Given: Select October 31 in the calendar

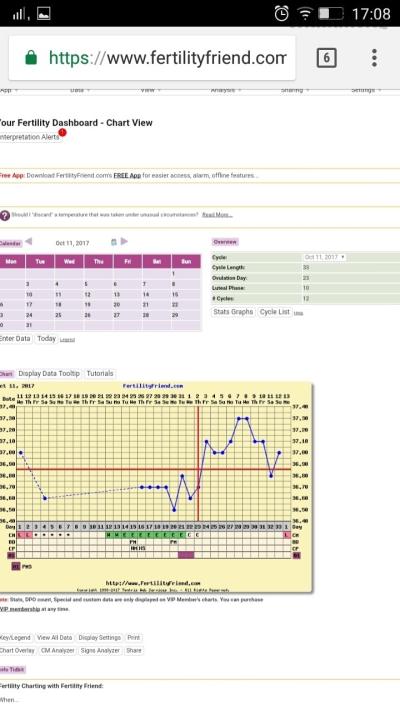Looking at the screenshot, I should click(29, 326).
